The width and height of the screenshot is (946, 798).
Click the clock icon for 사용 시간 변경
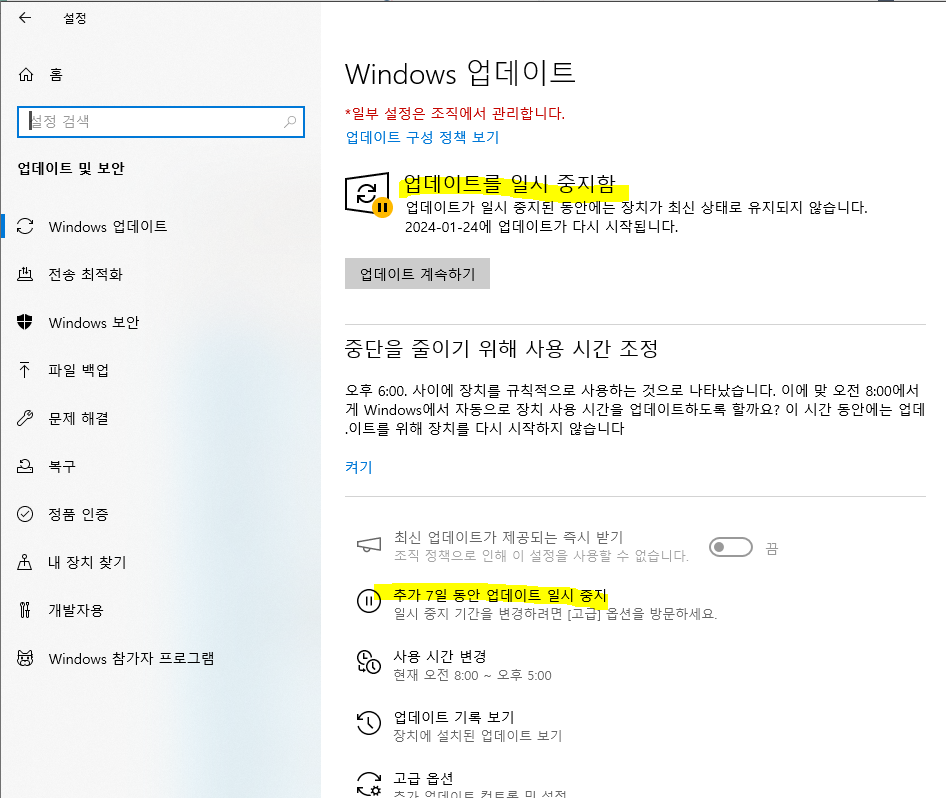coord(369,662)
